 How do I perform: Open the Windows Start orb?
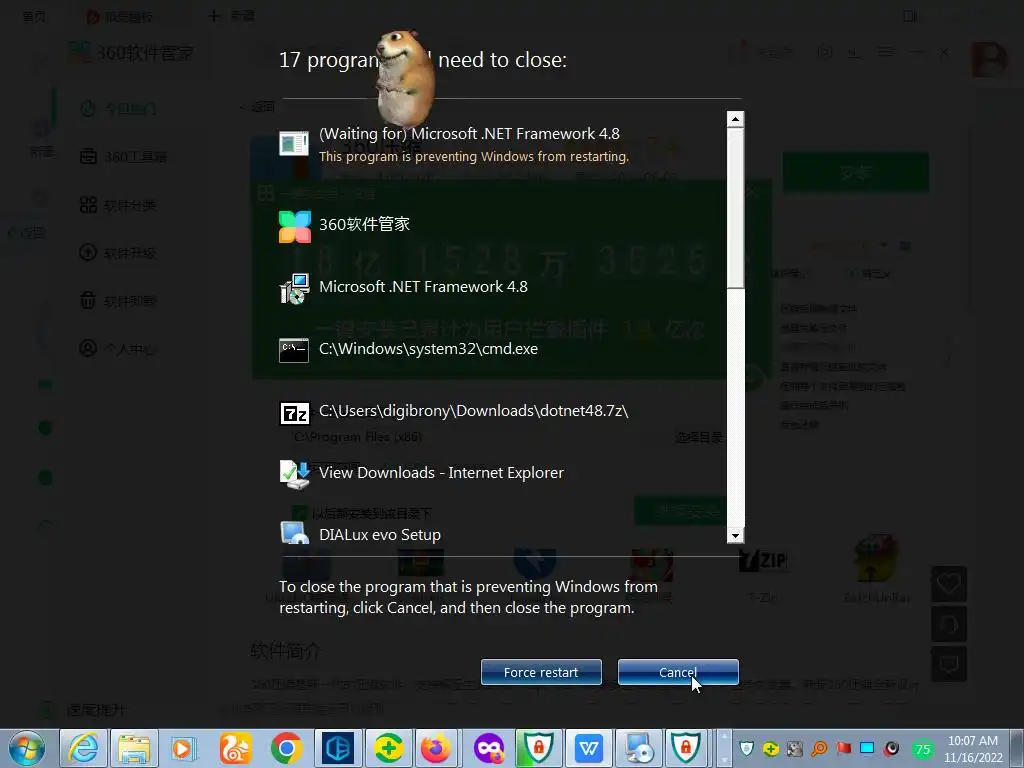pyautogui.click(x=27, y=748)
